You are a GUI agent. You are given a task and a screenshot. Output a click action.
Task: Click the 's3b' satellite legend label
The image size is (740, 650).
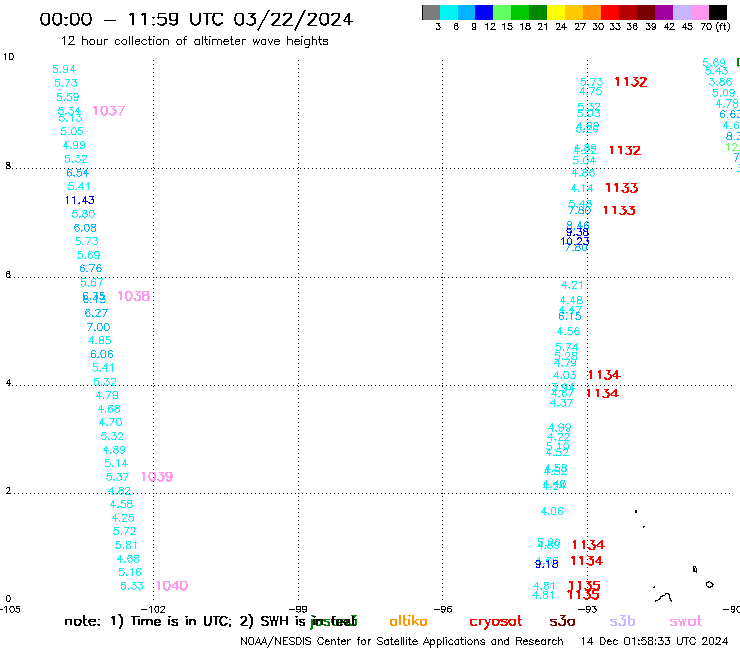622,621
